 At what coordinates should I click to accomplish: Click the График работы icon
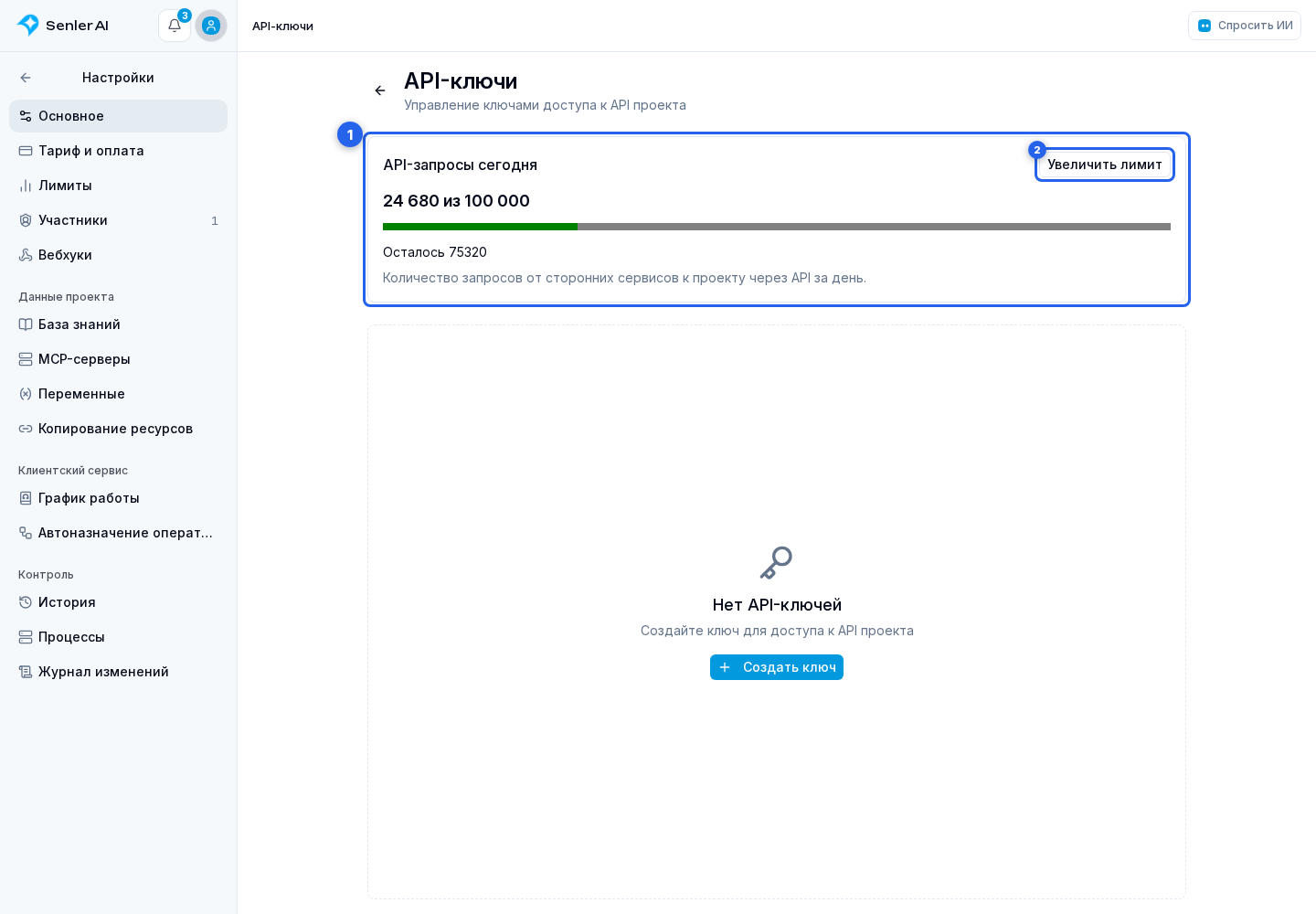tap(26, 498)
